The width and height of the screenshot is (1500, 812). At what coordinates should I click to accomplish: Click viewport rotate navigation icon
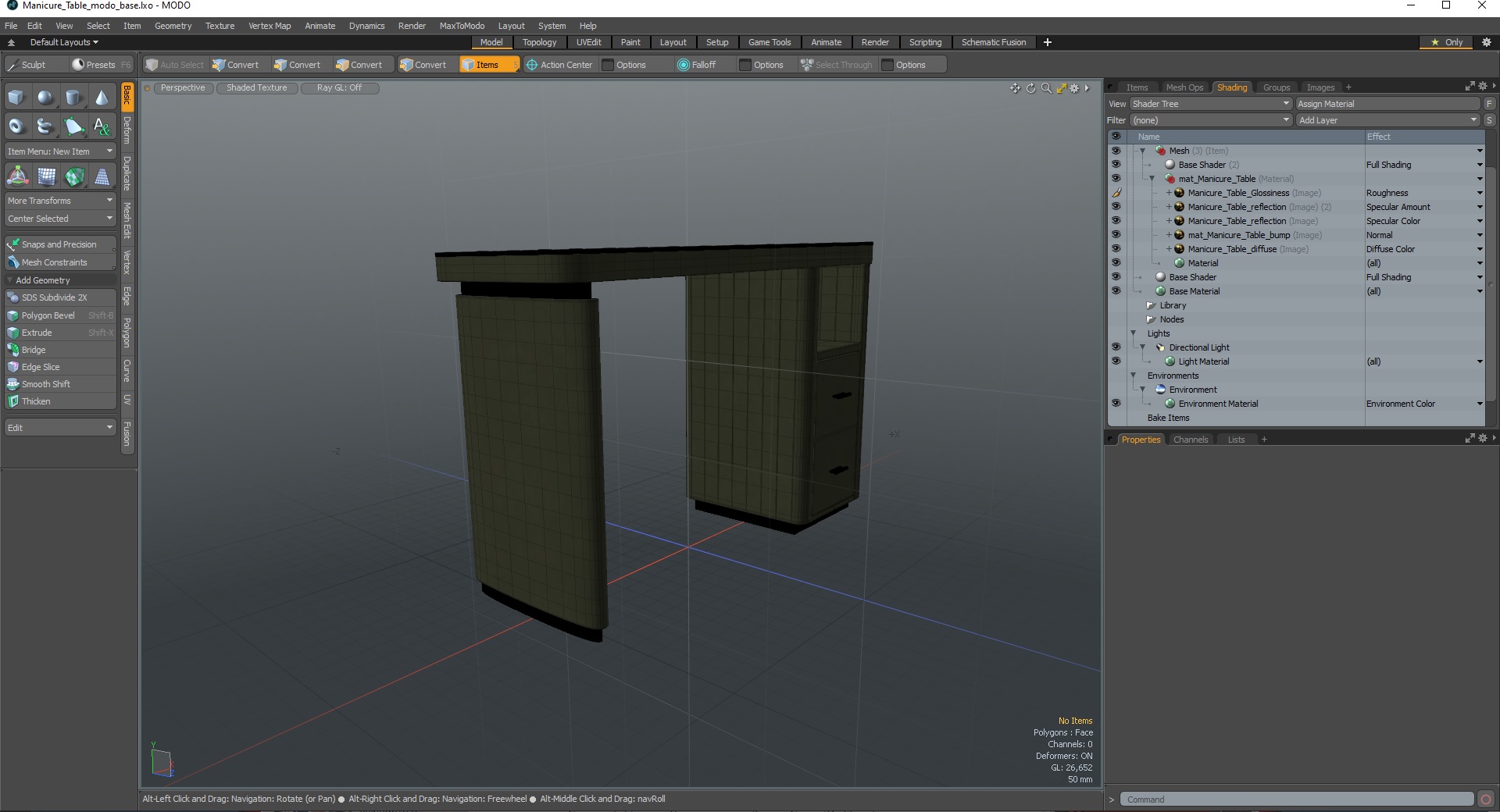pyautogui.click(x=1030, y=88)
